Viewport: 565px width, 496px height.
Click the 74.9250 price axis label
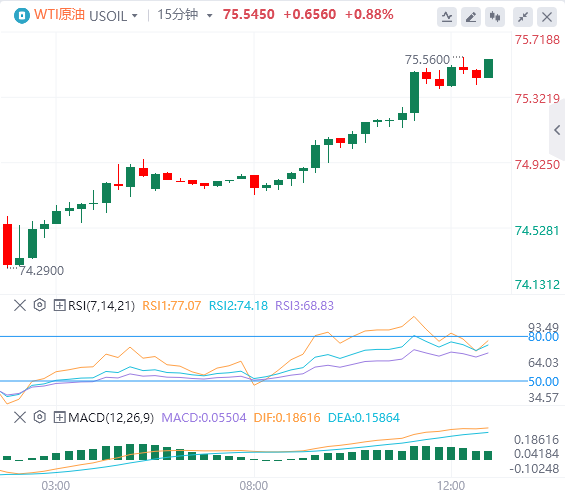537,165
